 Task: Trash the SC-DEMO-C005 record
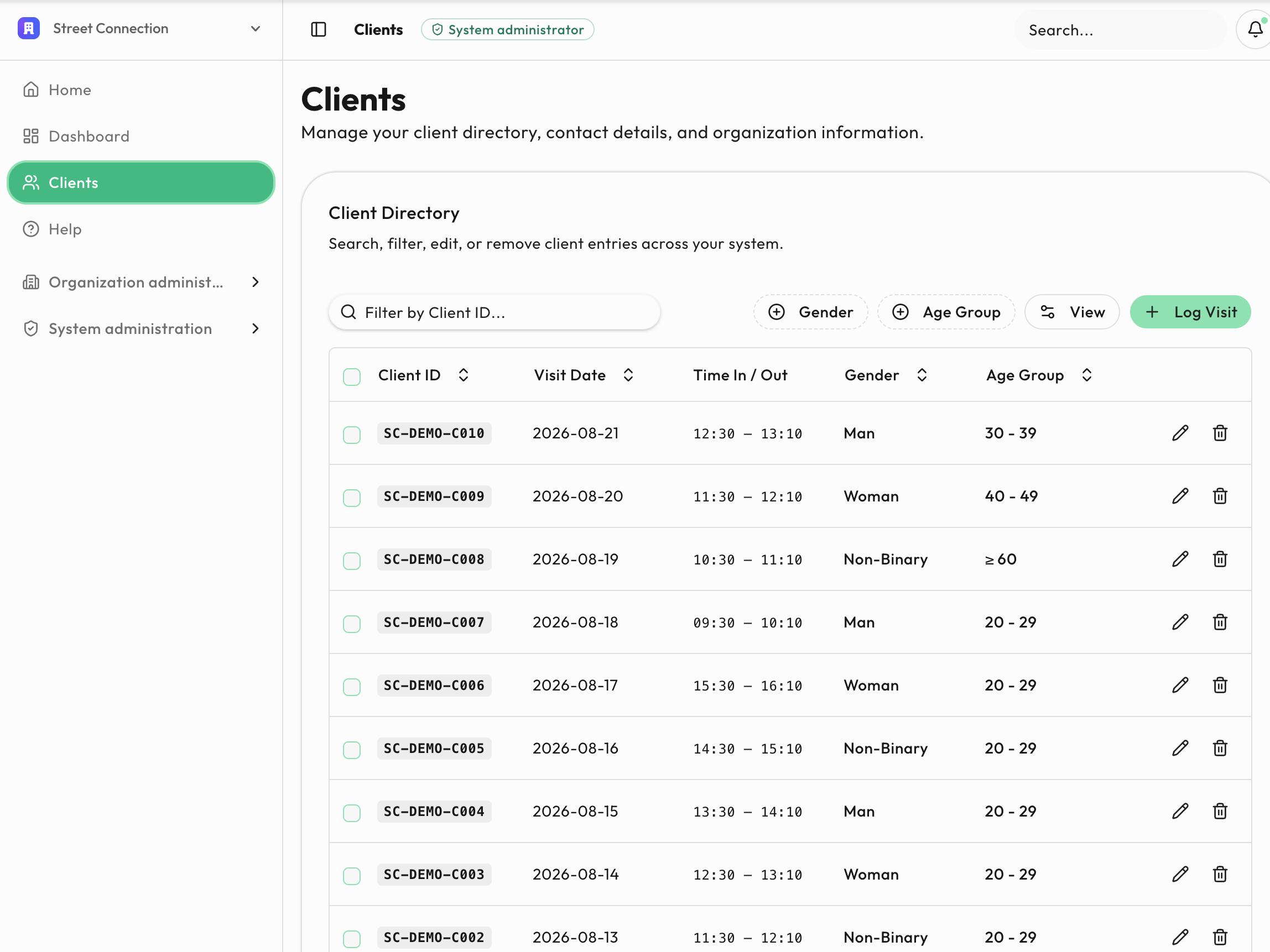(1220, 749)
